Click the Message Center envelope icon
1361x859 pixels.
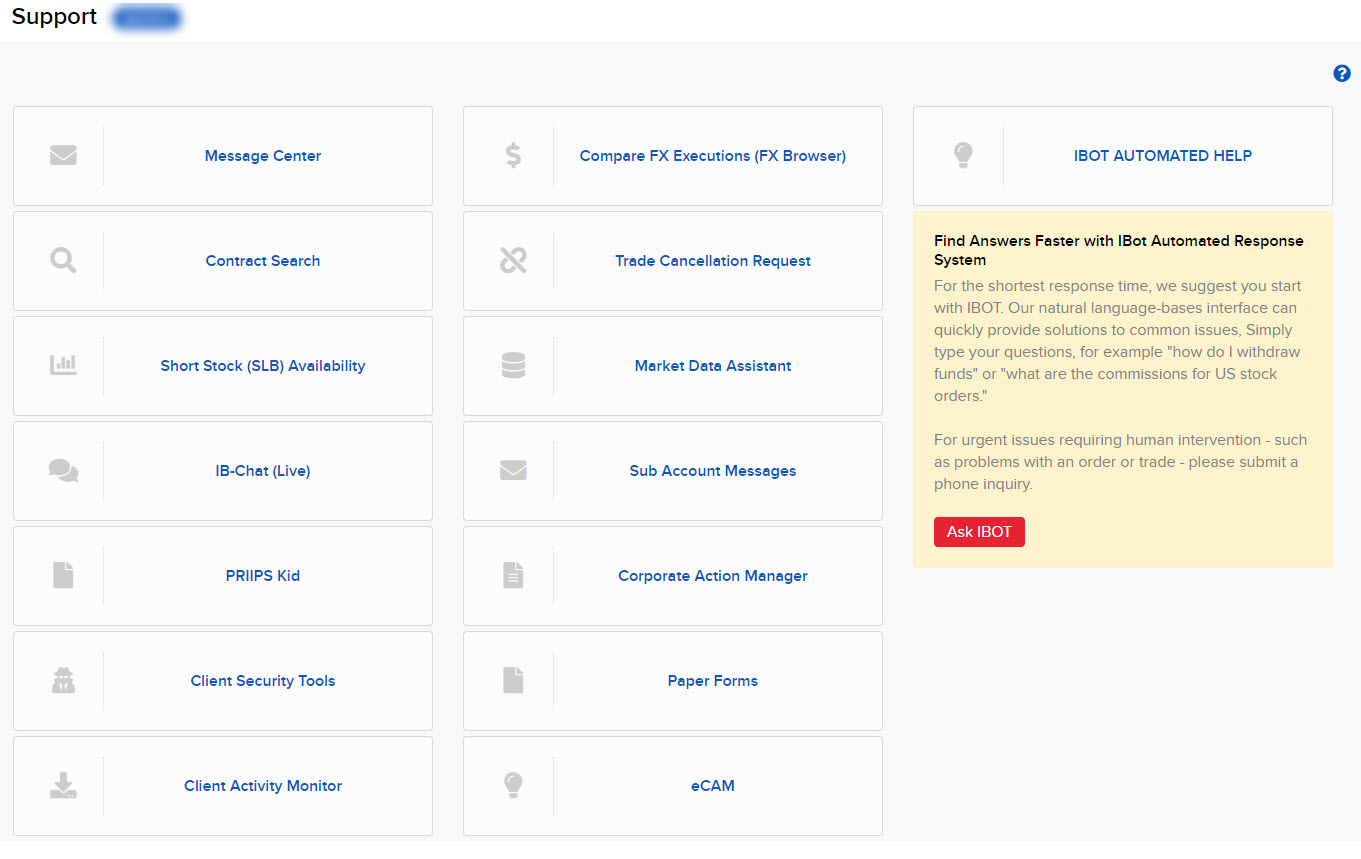coord(64,155)
